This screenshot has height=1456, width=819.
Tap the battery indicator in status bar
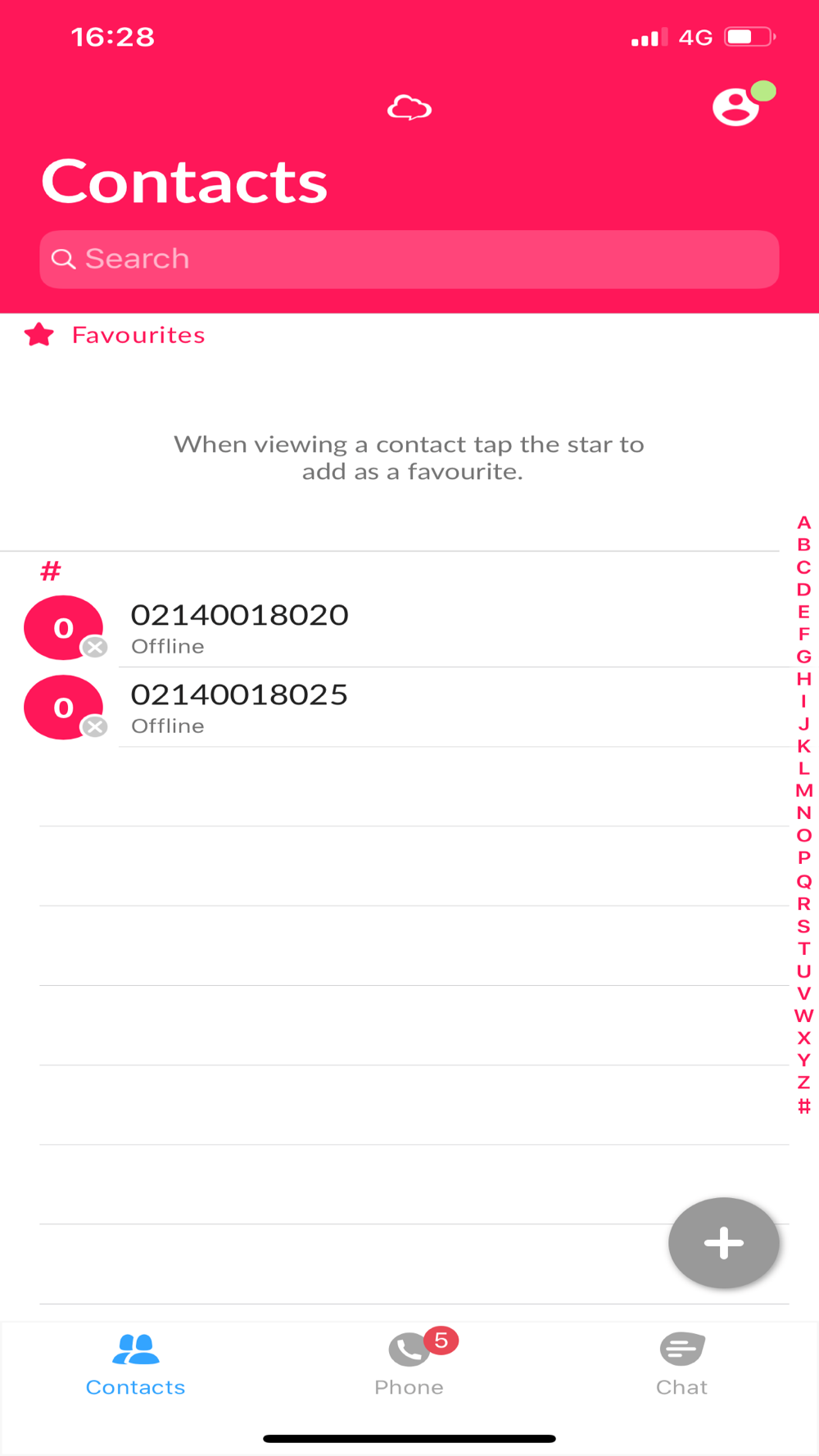click(750, 37)
